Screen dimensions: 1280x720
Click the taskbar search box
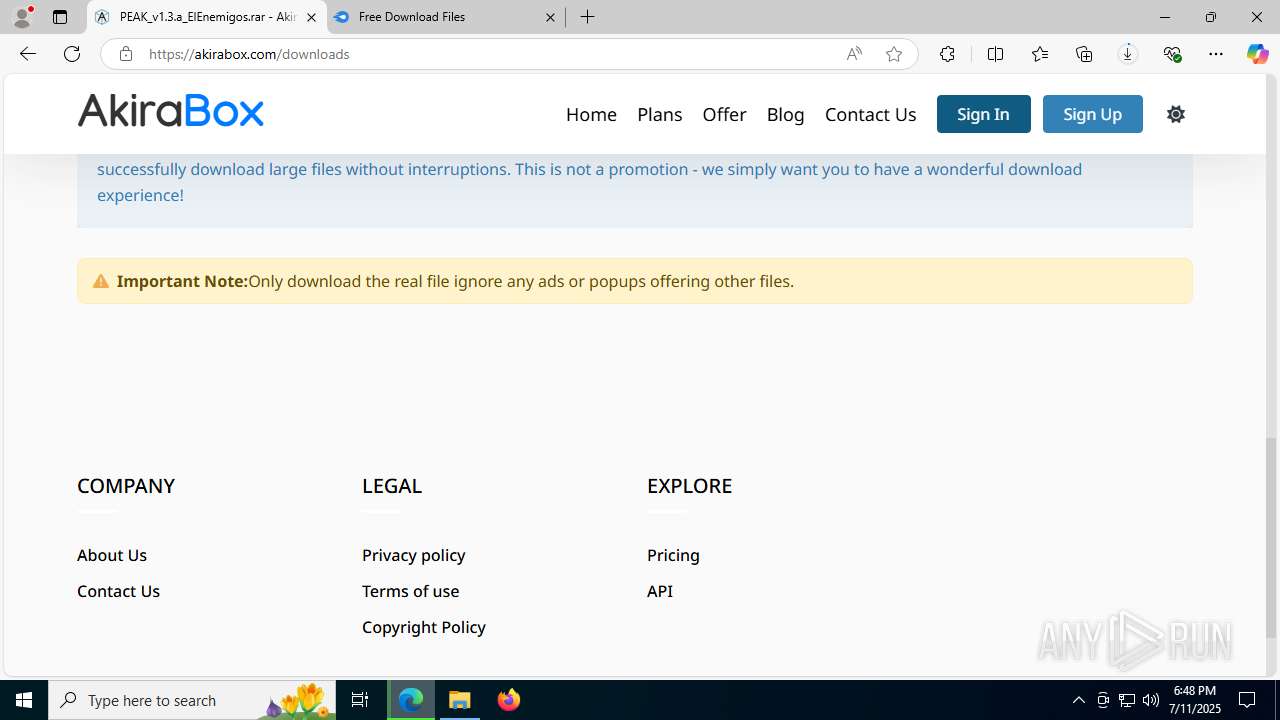[x=193, y=700]
